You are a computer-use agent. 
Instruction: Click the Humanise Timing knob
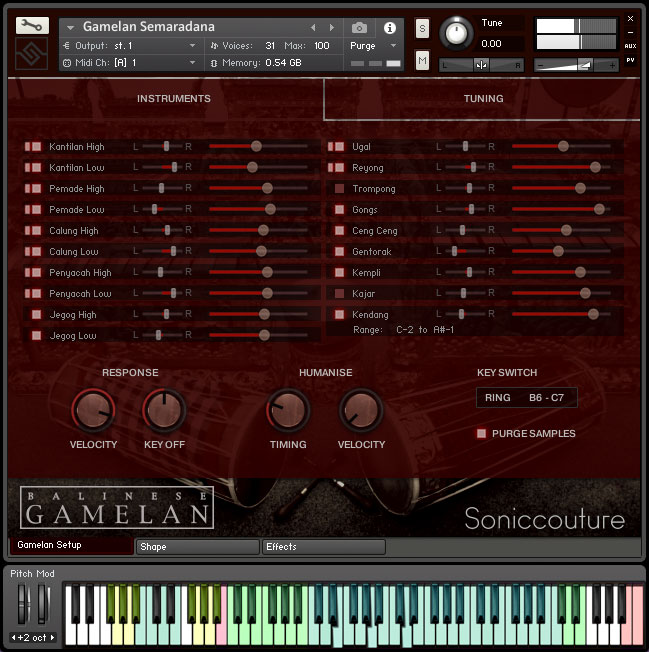pos(288,410)
